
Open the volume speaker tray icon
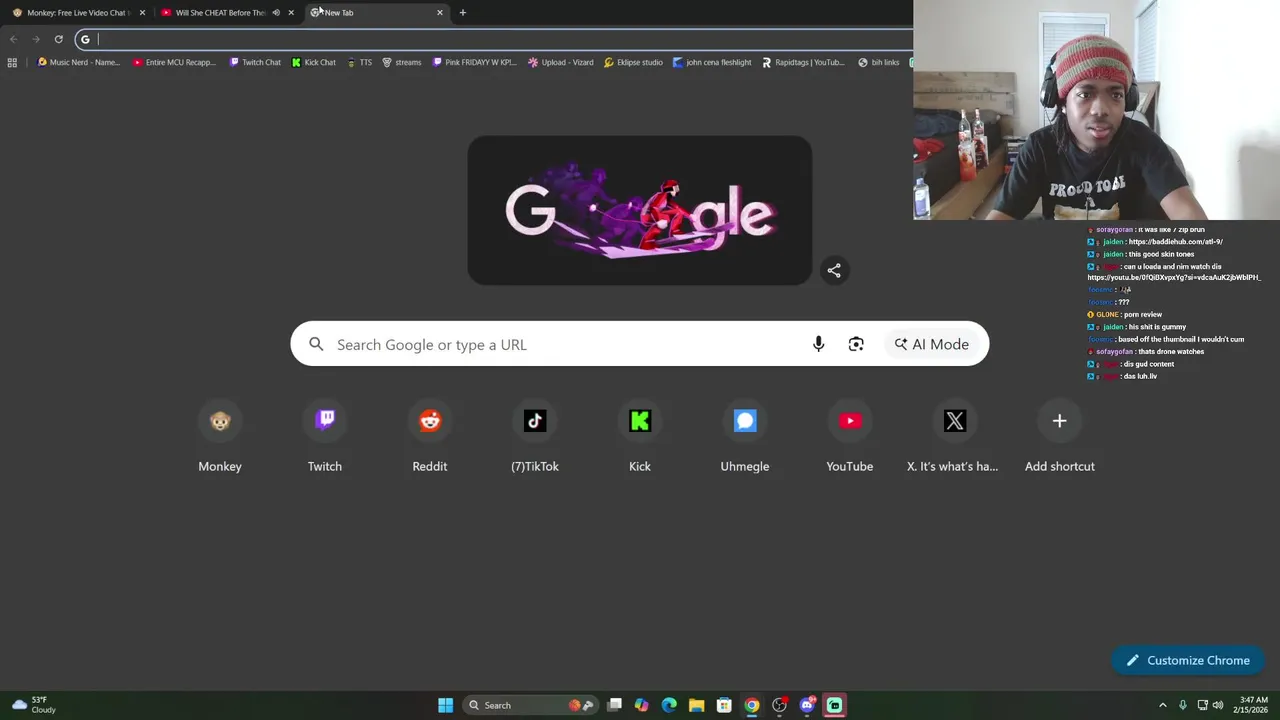(x=1218, y=705)
